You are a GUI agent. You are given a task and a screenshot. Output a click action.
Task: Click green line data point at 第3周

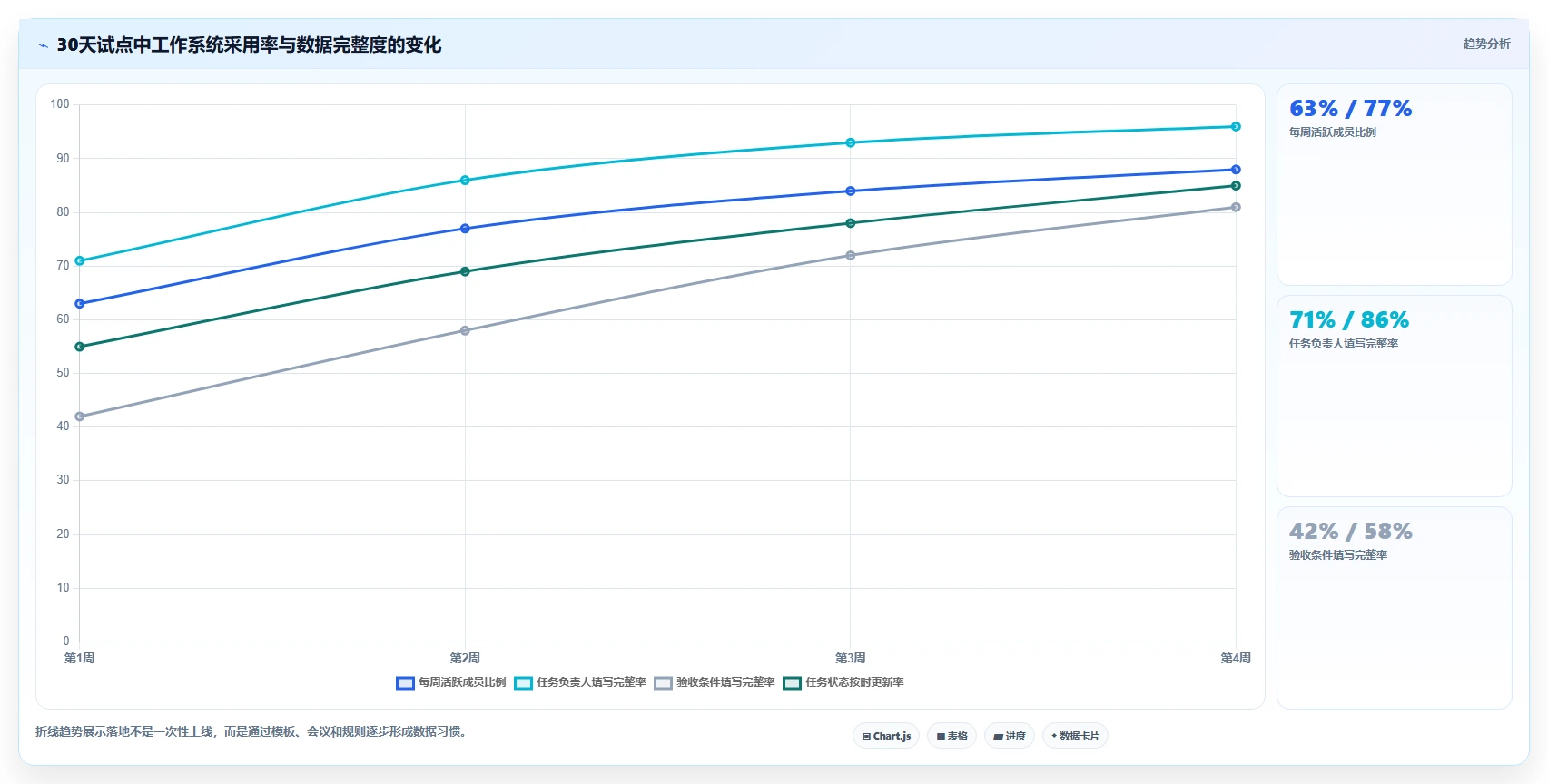[x=851, y=223]
